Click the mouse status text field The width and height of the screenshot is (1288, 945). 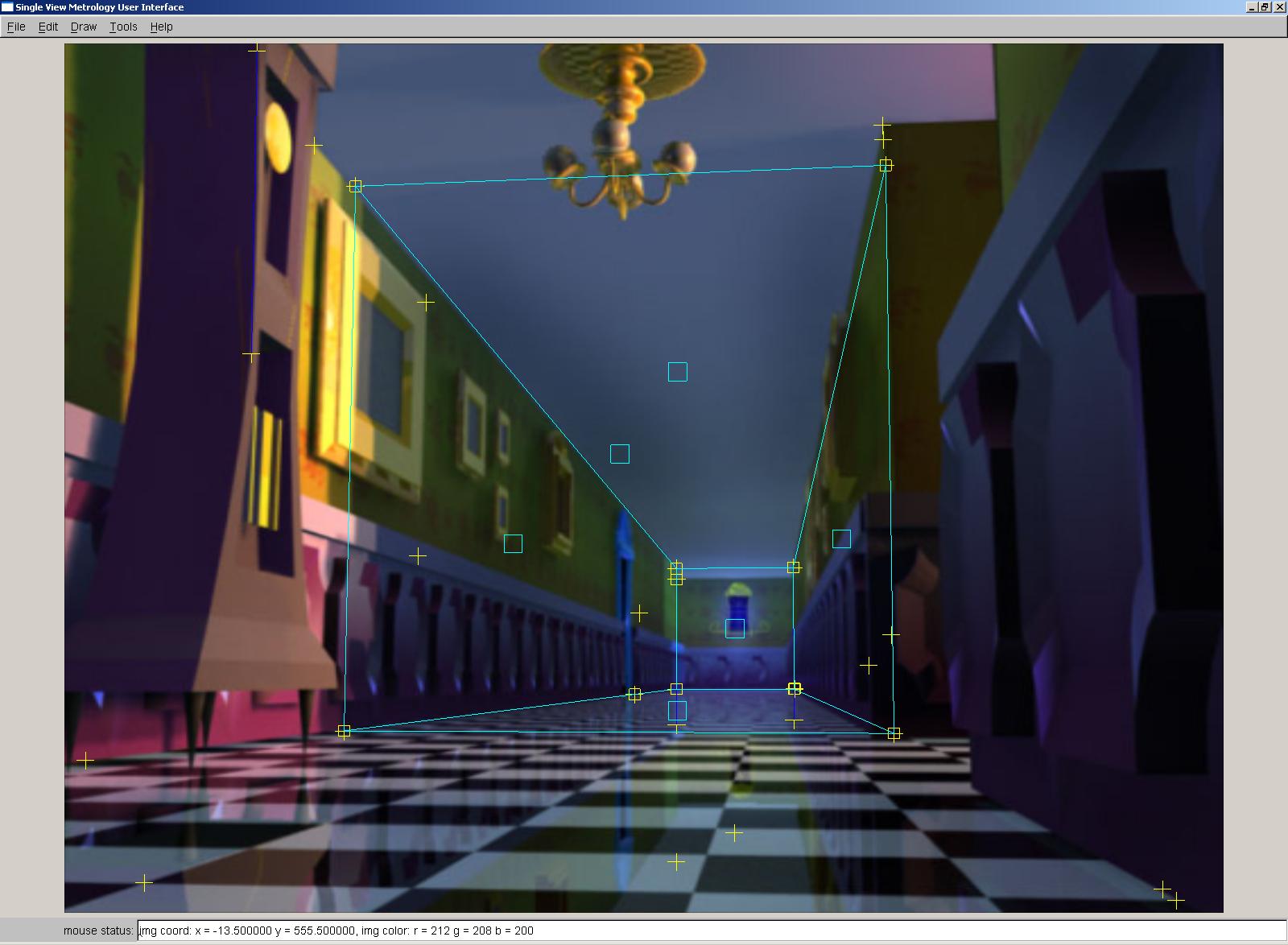click(712, 931)
